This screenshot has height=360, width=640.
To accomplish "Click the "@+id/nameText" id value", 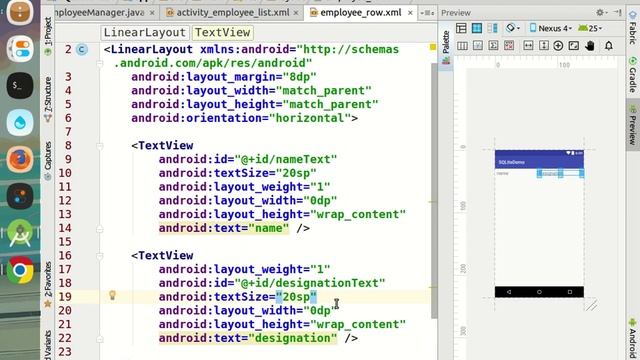I will tap(286, 159).
